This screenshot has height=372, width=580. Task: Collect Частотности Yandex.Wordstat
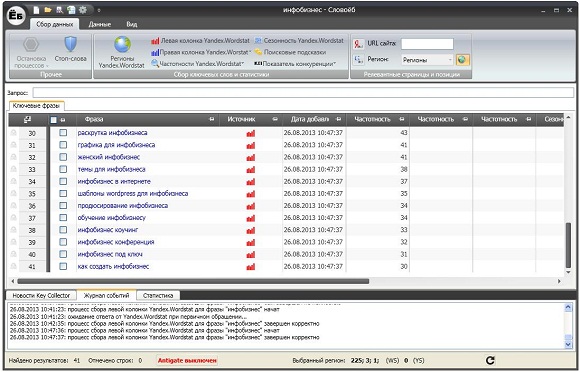198,64
